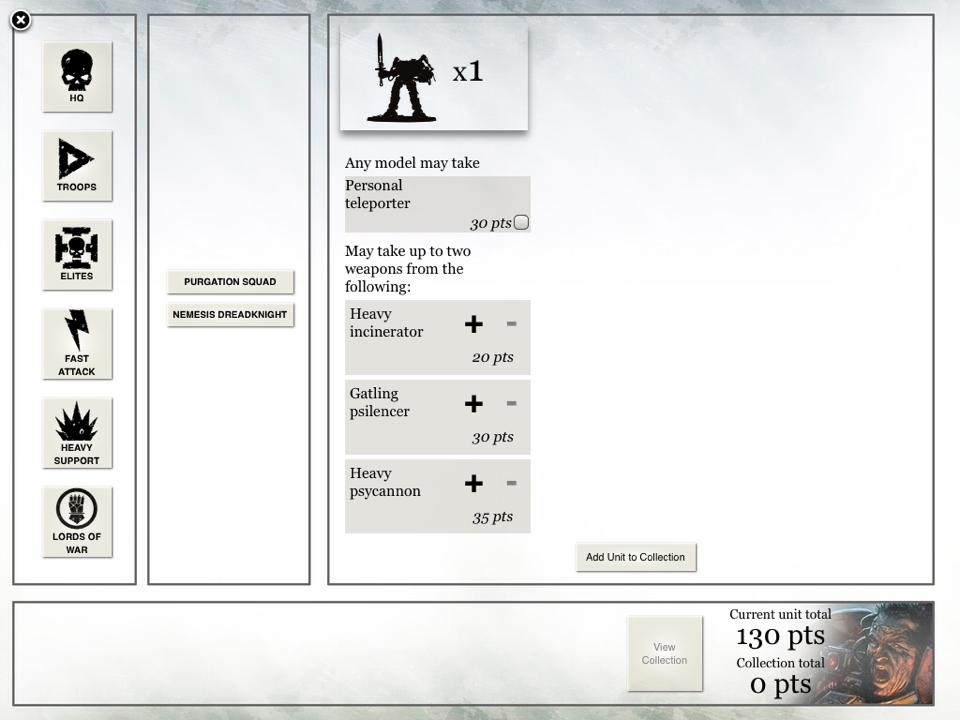Select the Troops category icon
Viewport: 960px width, 720px height.
click(x=77, y=166)
